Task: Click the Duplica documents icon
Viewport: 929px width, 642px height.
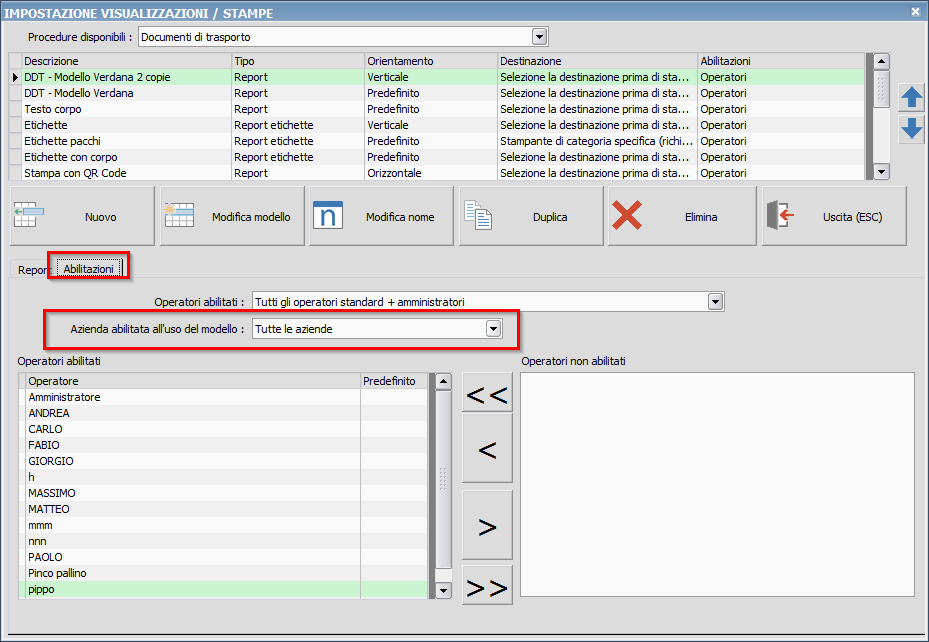Action: [x=478, y=215]
